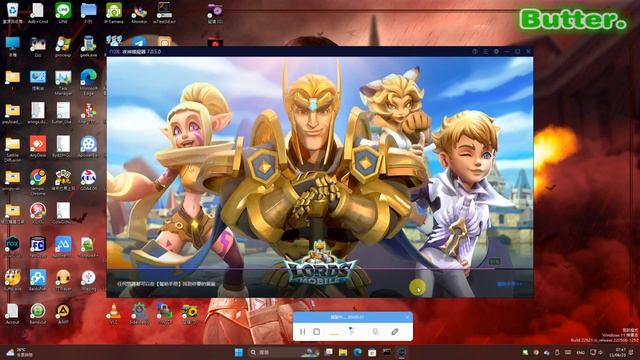Open the Zzz anime face icon

[x=38, y=46]
